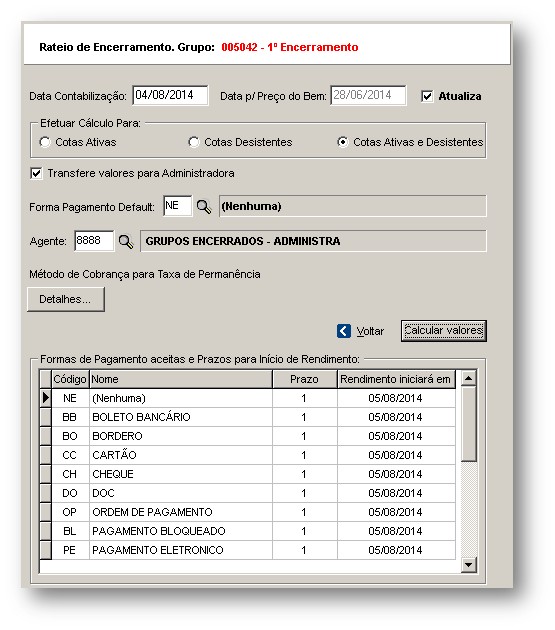Click the scroll up arrow of payment grid
Screen dimensions: 555x630
click(469, 378)
